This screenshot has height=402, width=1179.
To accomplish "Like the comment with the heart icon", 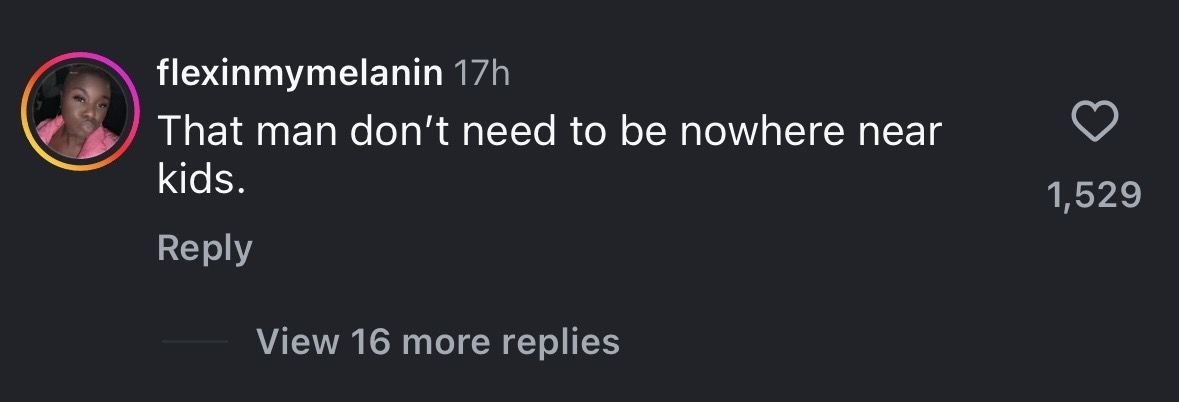I will pyautogui.click(x=1094, y=124).
